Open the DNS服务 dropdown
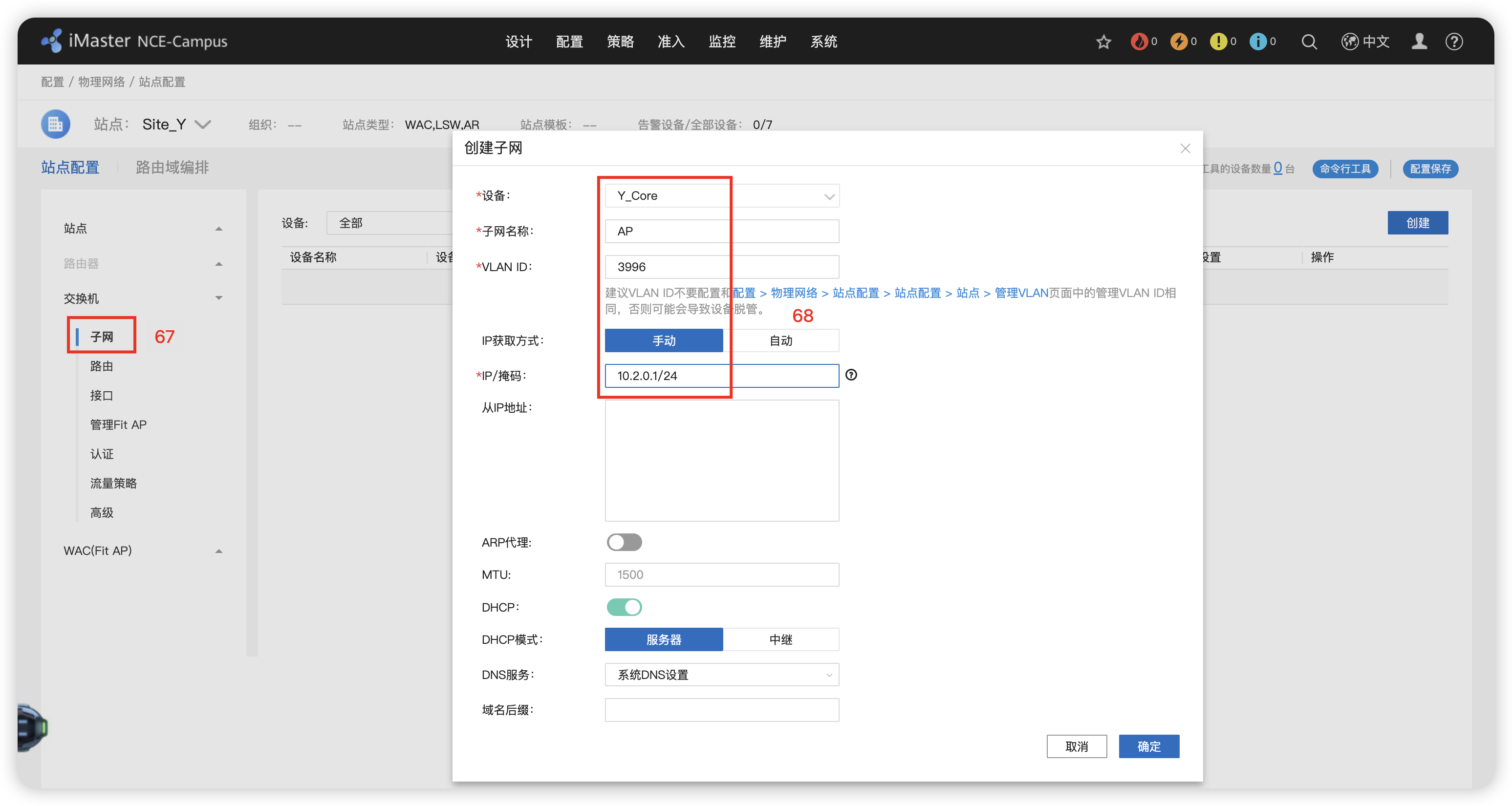The image size is (1512, 806). pos(722,675)
